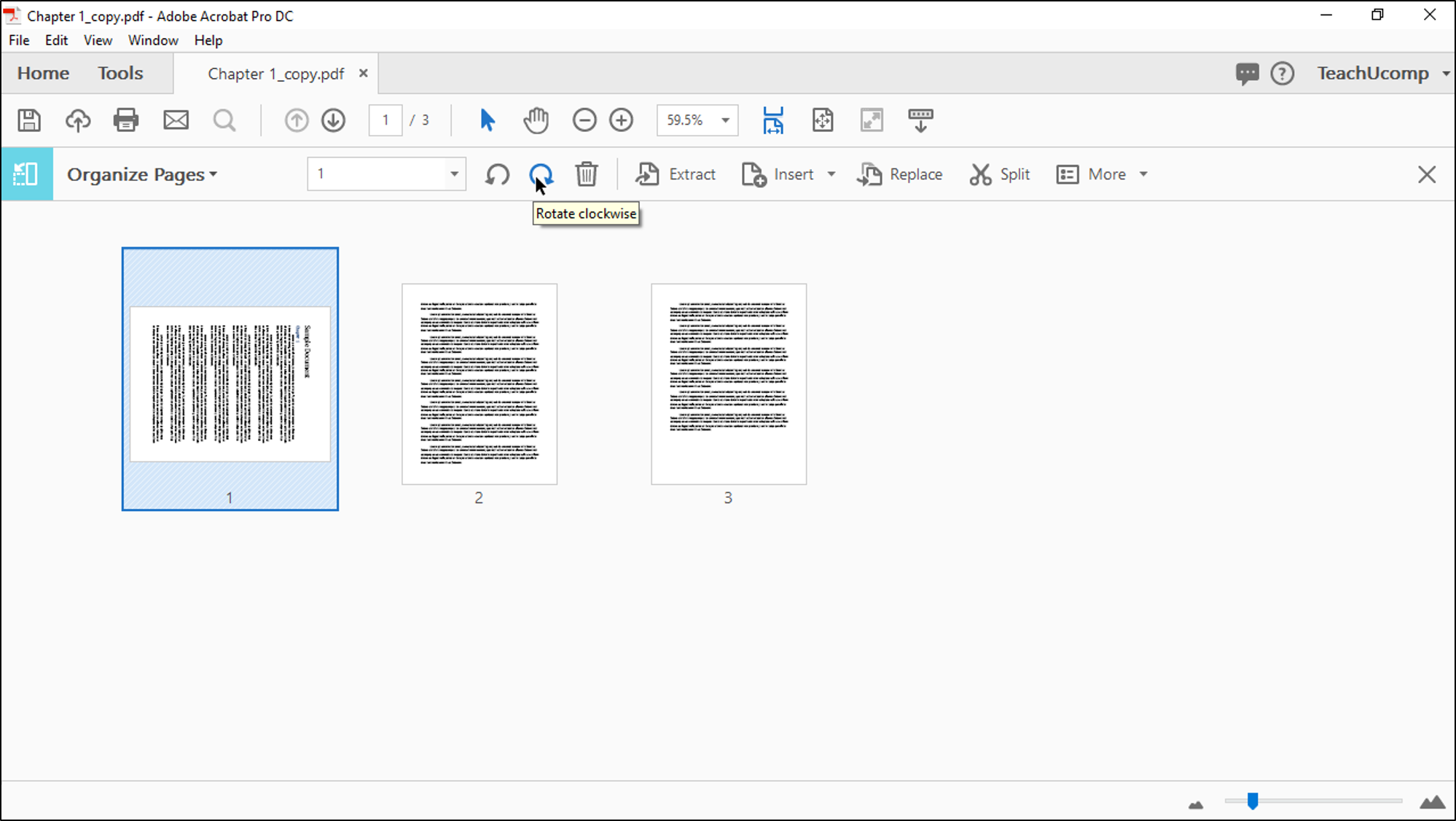The height and width of the screenshot is (821, 1456).
Task: Open the Window menu
Action: click(153, 40)
